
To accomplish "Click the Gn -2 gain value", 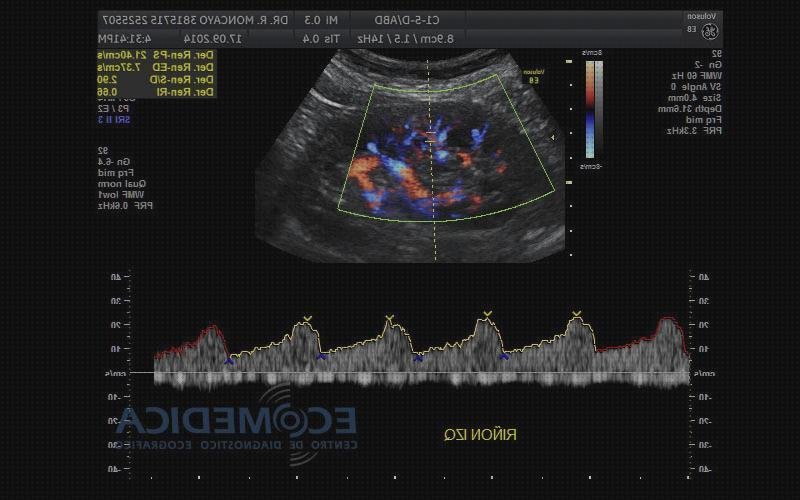I will (x=708, y=65).
